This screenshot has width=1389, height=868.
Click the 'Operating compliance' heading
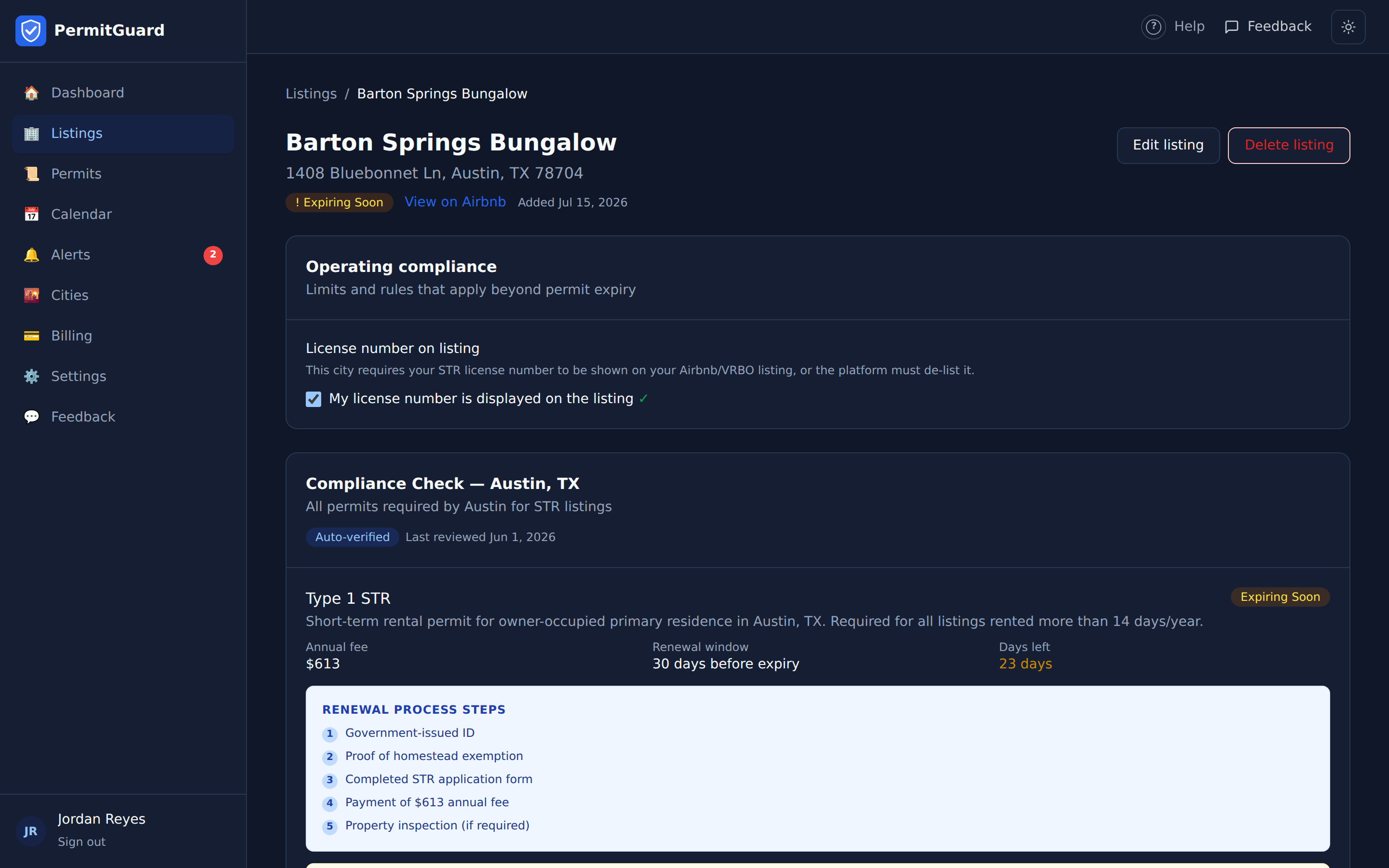[401, 267]
